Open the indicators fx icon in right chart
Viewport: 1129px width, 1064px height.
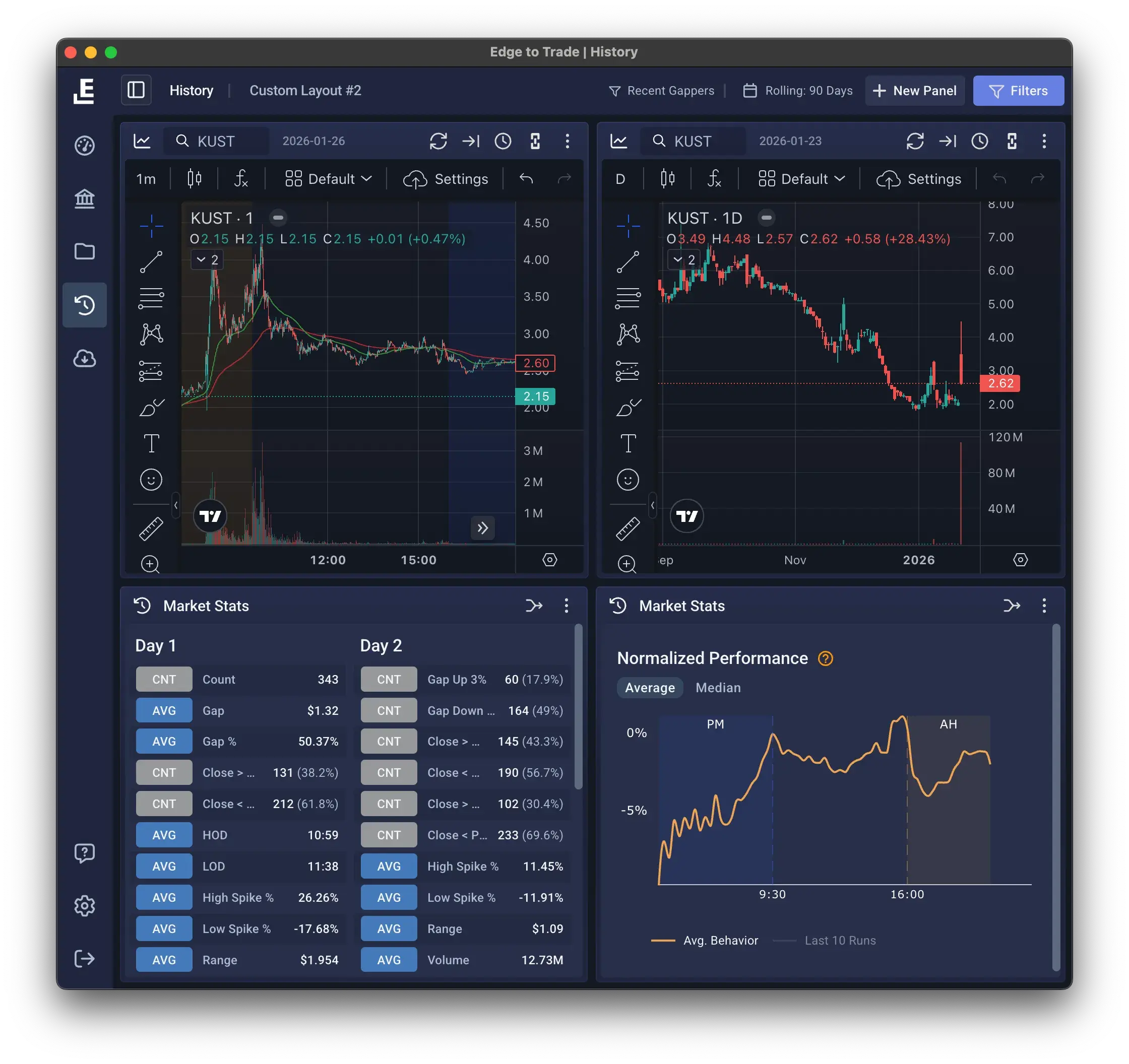click(x=714, y=179)
